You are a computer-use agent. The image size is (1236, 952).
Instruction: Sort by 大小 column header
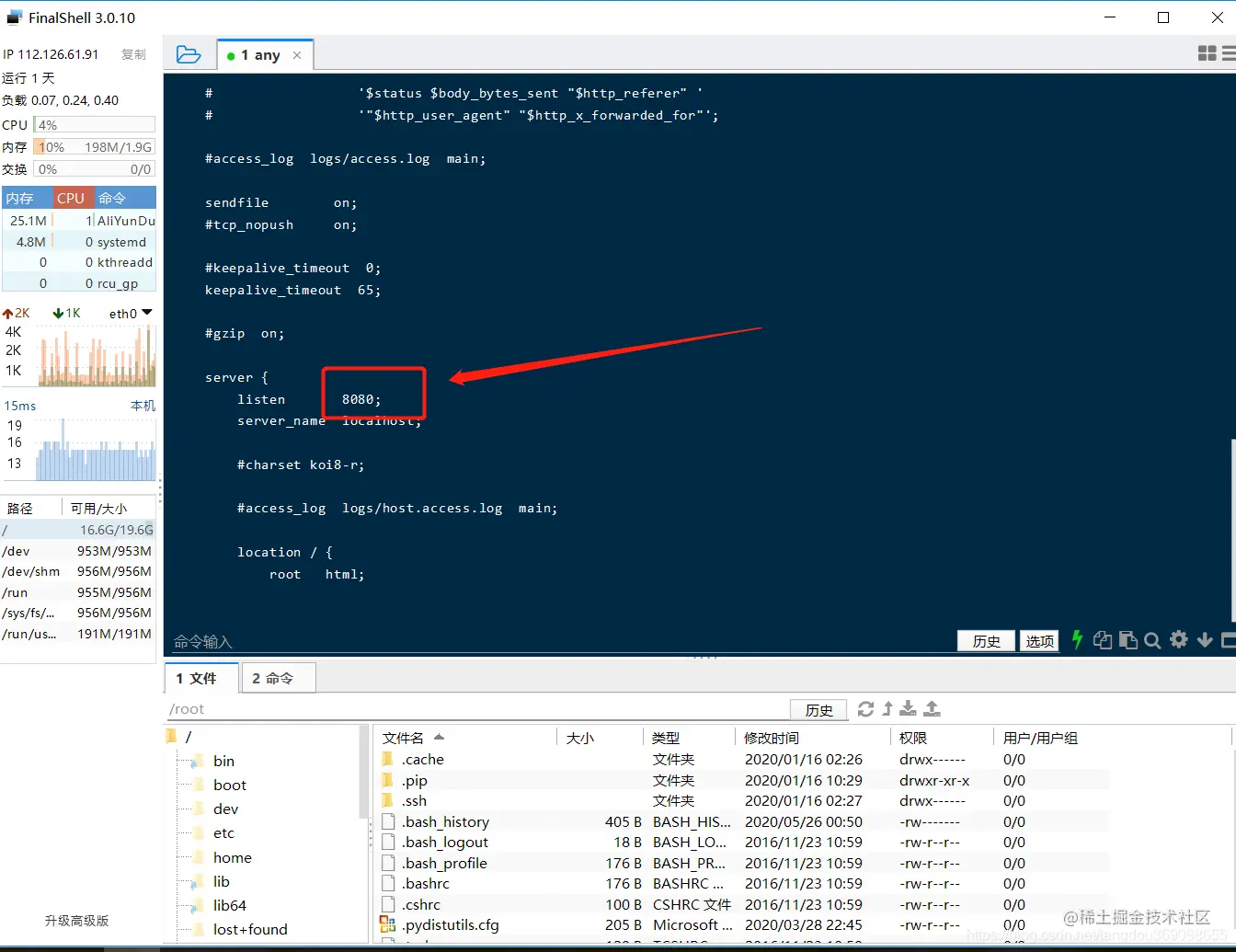click(x=600, y=738)
